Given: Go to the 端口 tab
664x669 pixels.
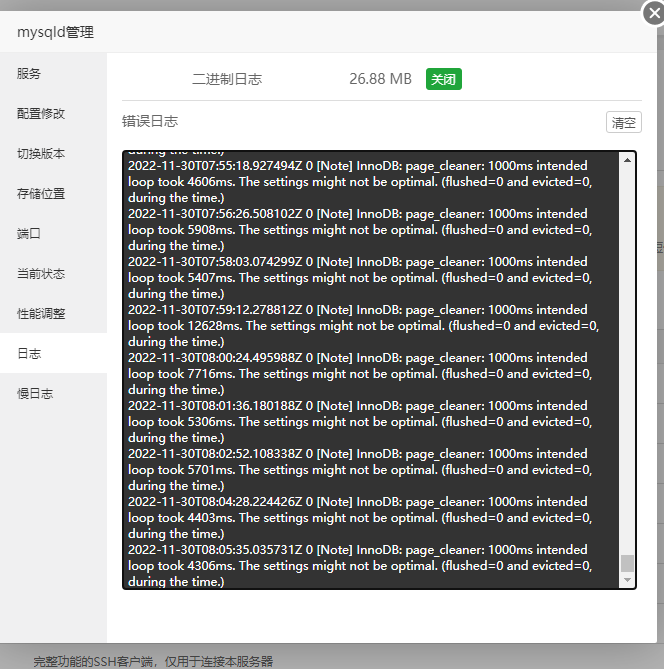Looking at the screenshot, I should click(x=53, y=233).
